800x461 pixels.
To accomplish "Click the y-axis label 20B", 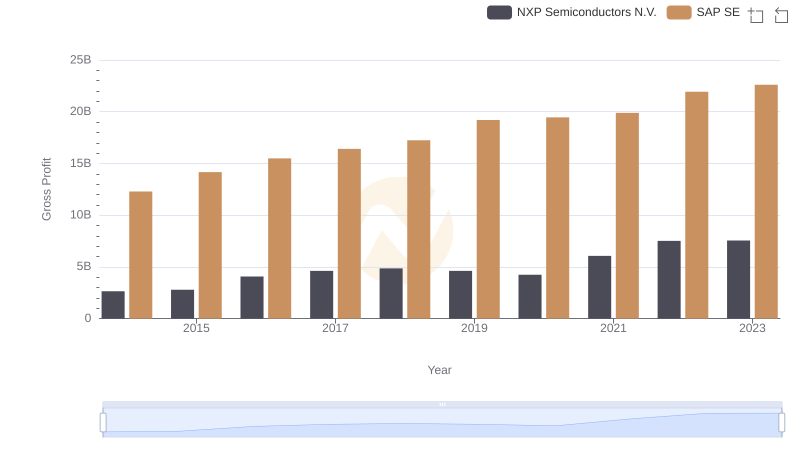I will click(81, 112).
